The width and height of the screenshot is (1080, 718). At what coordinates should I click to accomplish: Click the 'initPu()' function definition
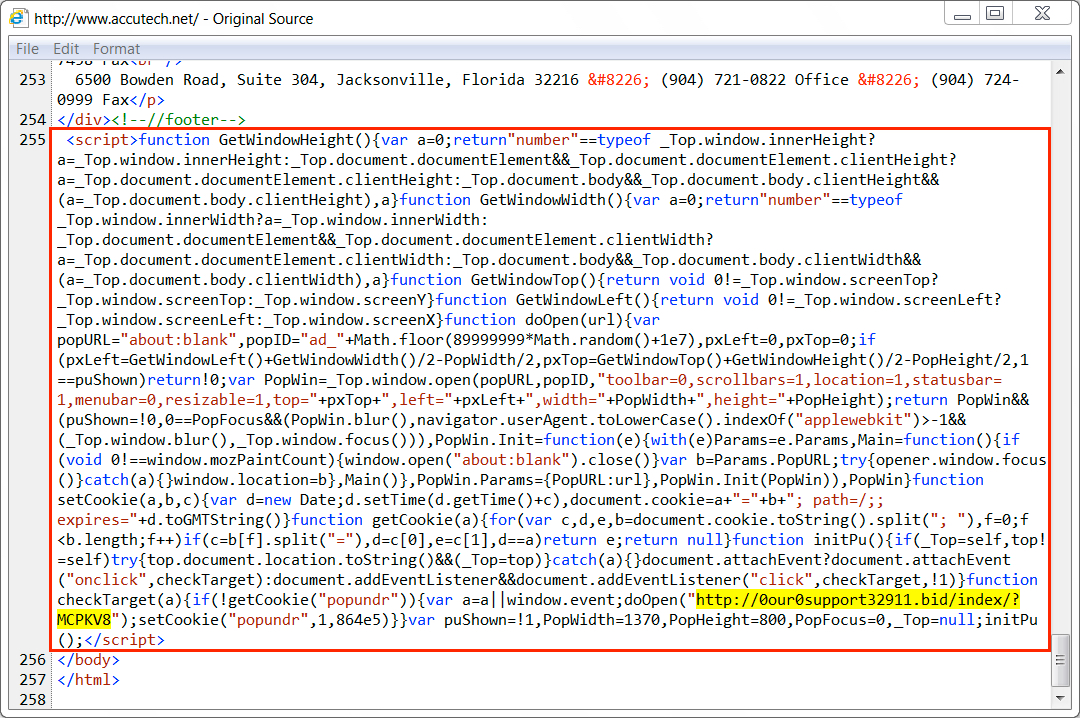pyautogui.click(x=849, y=540)
